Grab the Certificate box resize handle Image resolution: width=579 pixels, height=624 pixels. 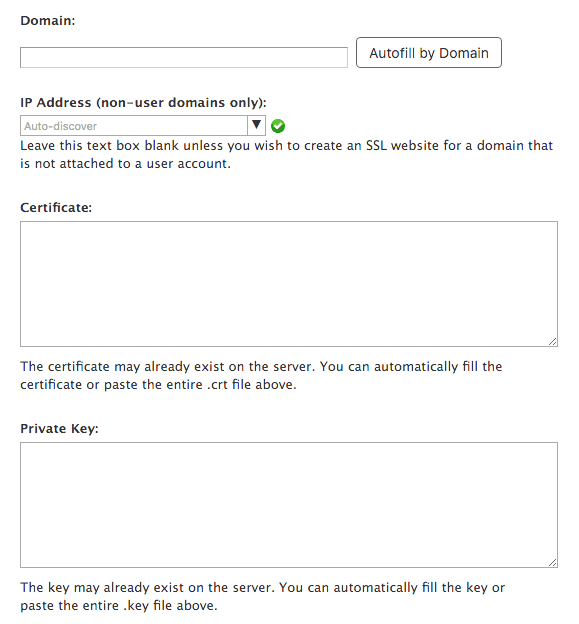[x=552, y=342]
